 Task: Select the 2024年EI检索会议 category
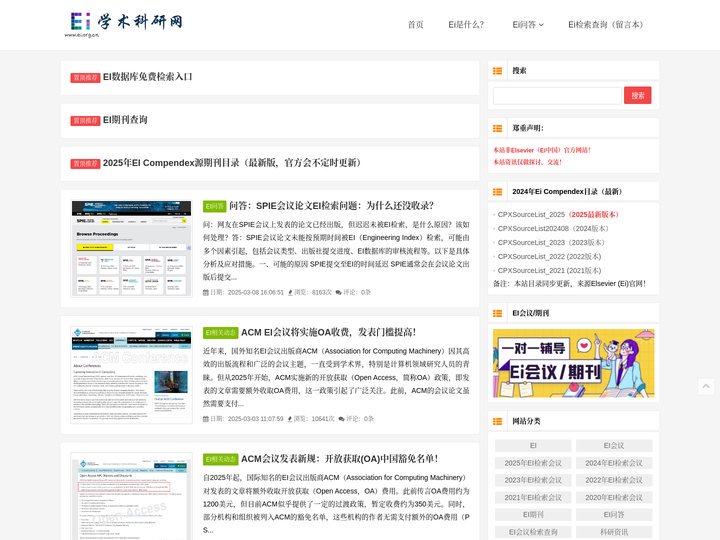(x=614, y=463)
